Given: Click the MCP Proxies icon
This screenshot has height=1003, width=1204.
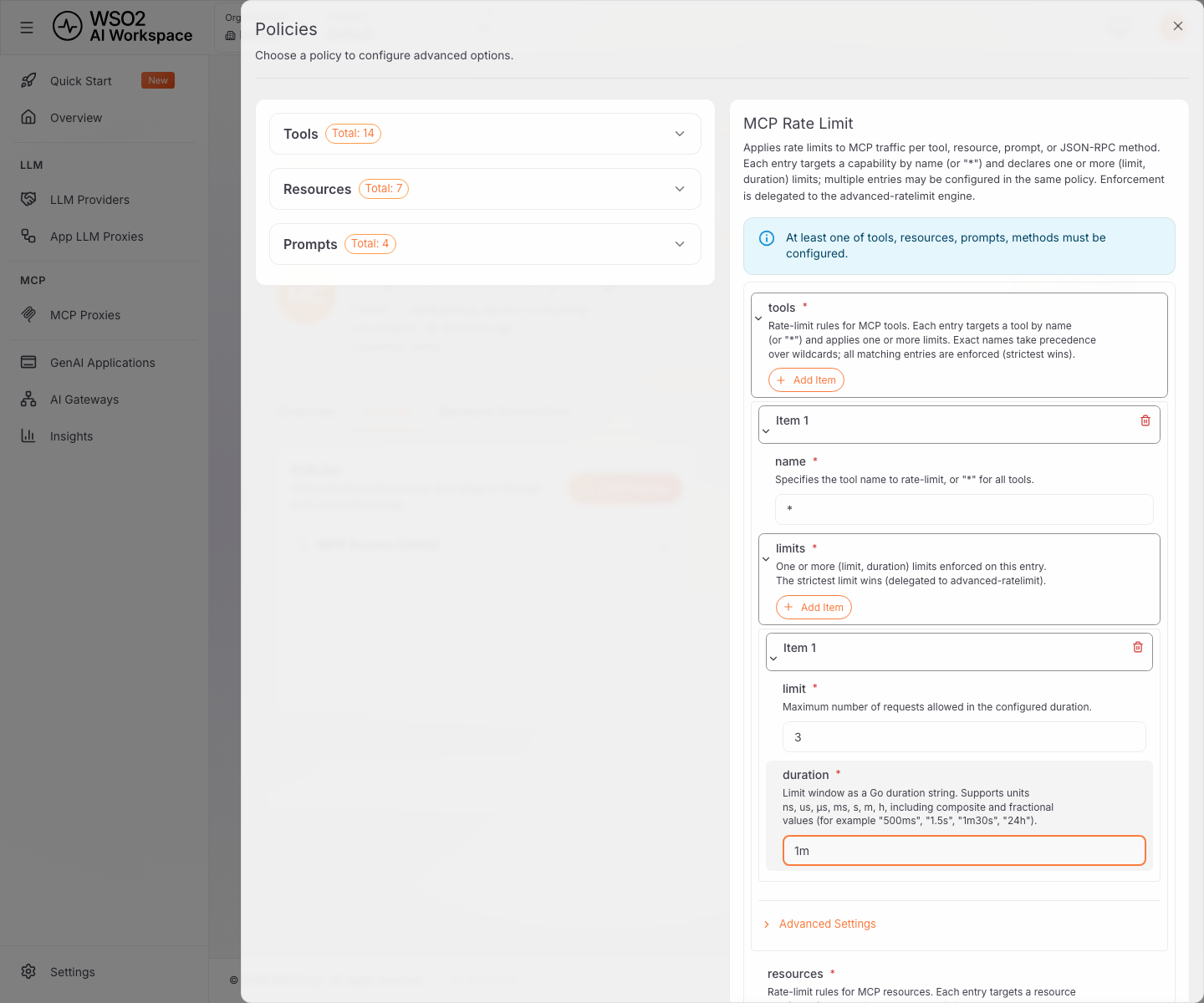Looking at the screenshot, I should 28,314.
